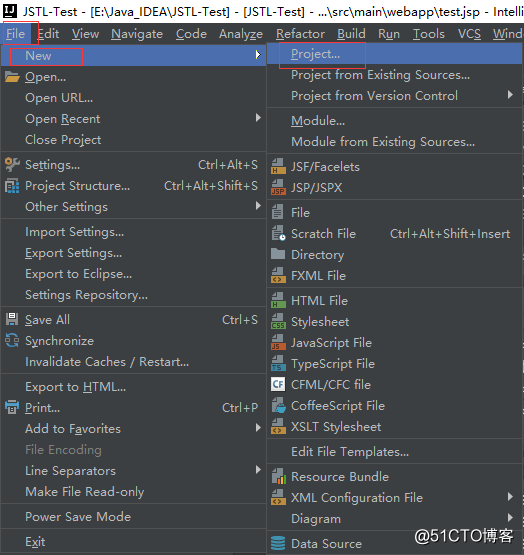524x555 pixels.
Task: Click the JSF/Facelets file icon
Action: tap(278, 166)
